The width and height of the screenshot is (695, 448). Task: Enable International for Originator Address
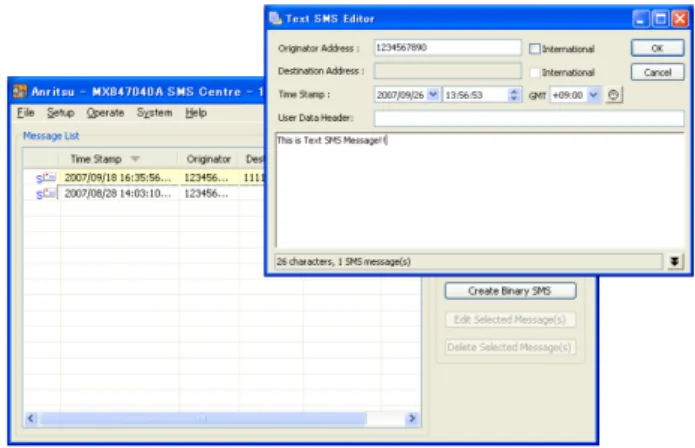[x=535, y=49]
